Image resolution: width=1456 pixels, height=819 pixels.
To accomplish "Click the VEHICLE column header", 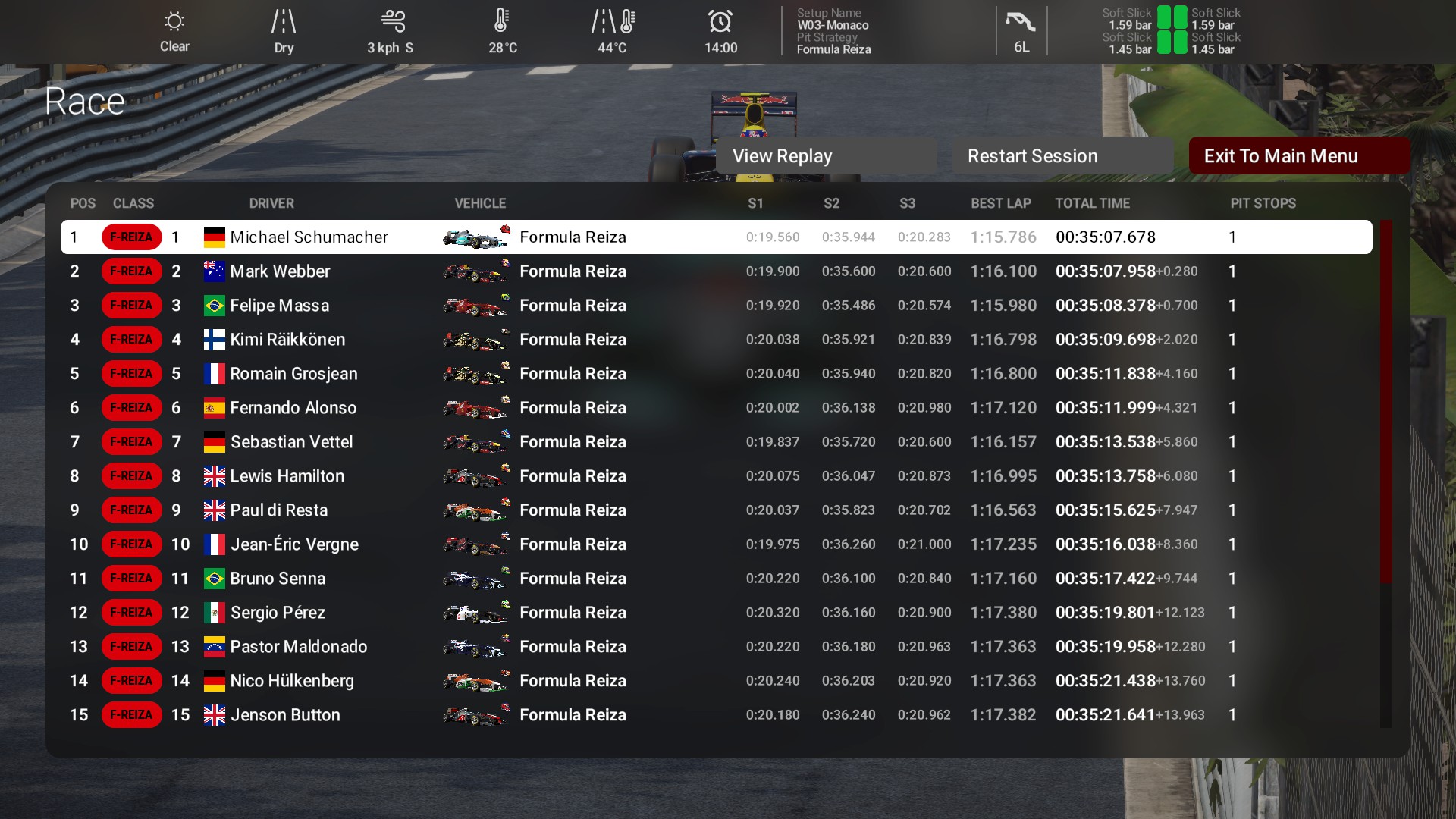I will [480, 203].
